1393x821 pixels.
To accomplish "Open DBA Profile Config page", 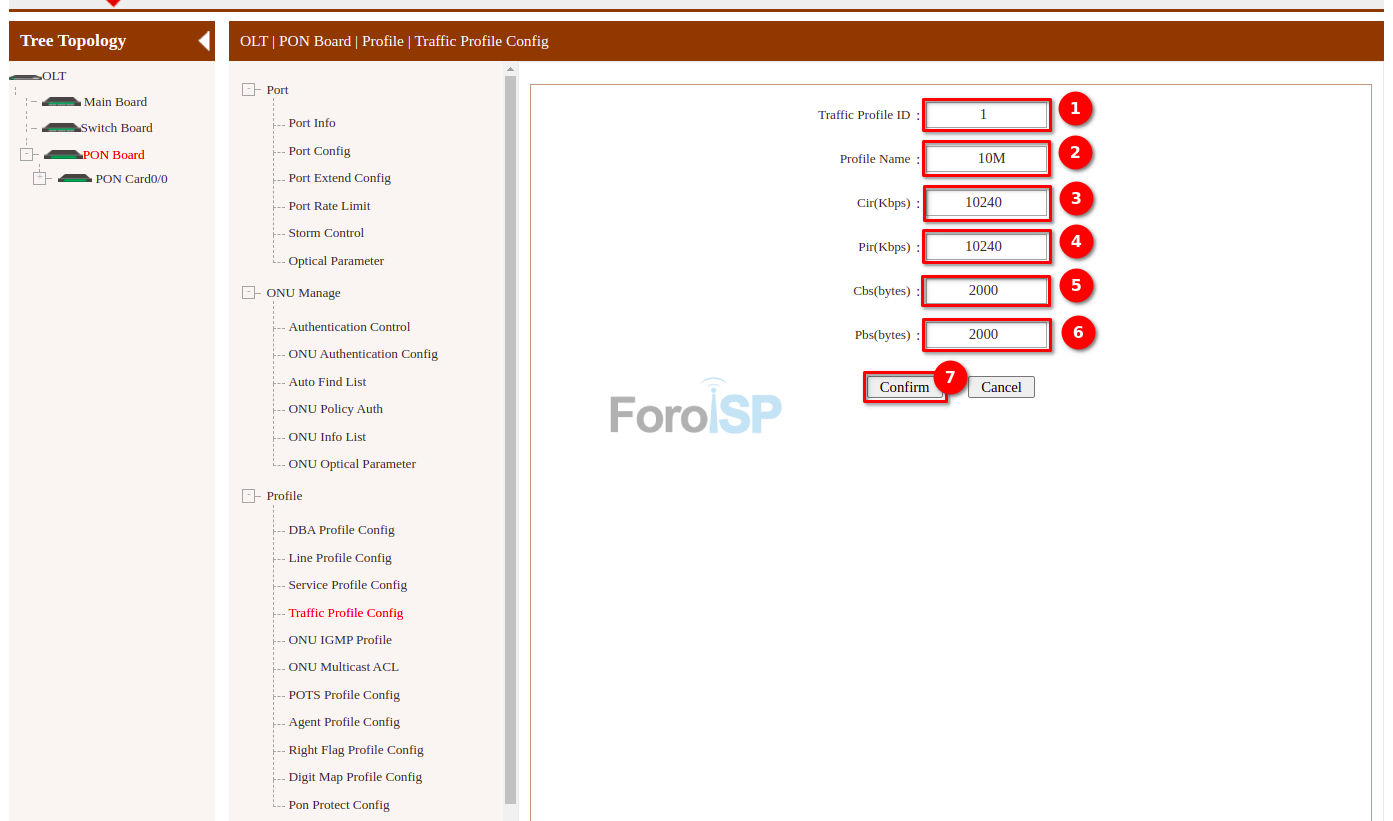I will [x=341, y=530].
